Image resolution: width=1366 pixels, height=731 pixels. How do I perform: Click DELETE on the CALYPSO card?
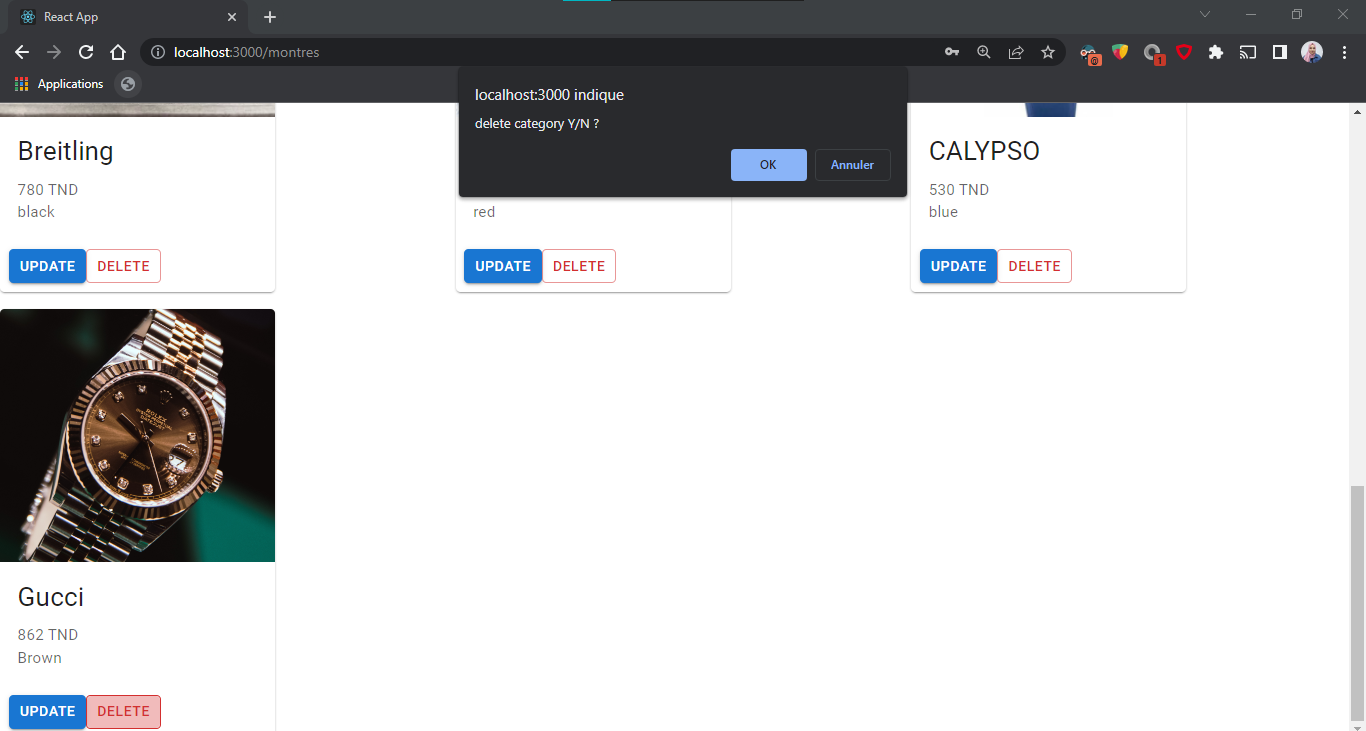(1035, 266)
